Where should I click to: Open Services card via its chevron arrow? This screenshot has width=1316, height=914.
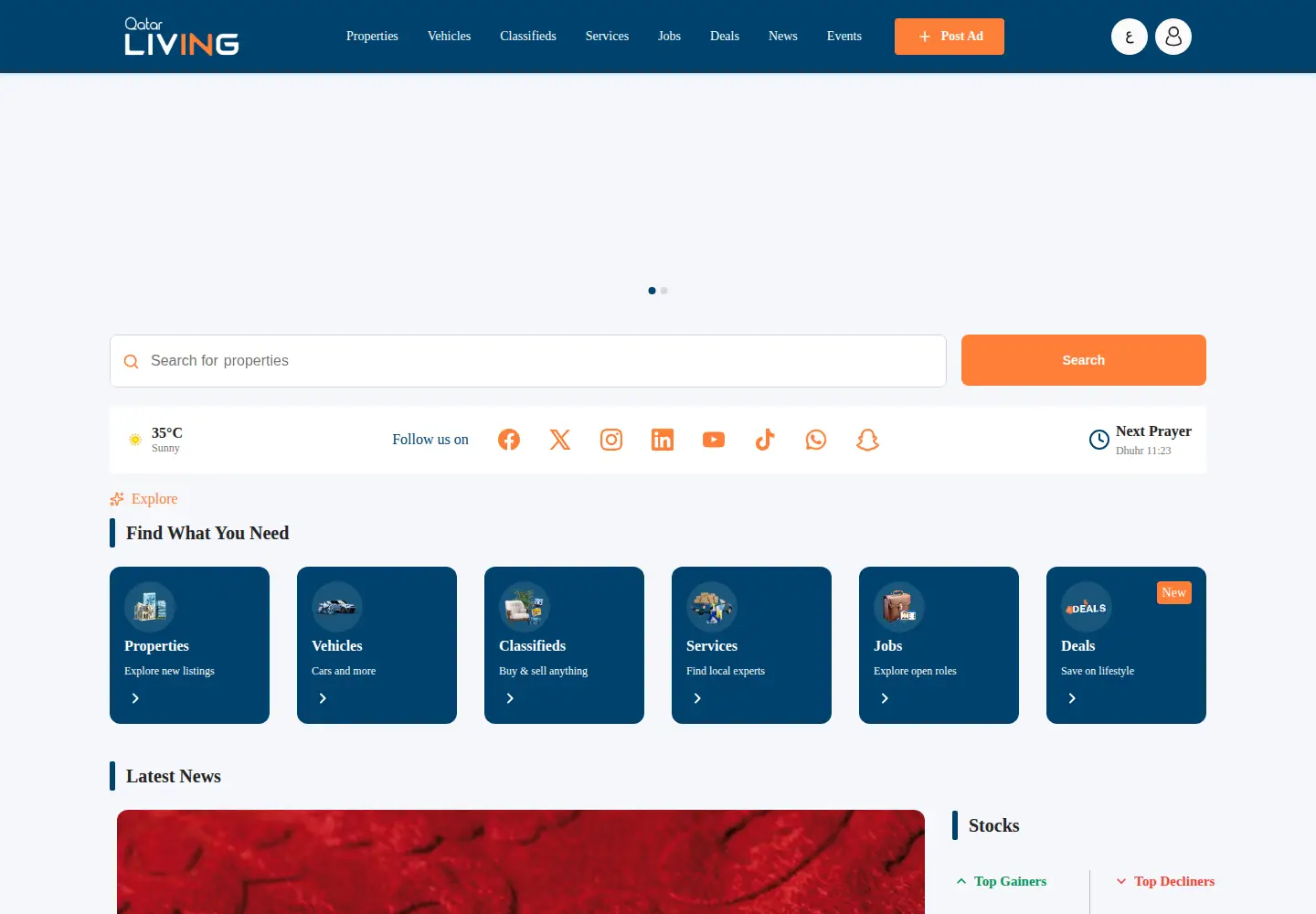(x=697, y=698)
